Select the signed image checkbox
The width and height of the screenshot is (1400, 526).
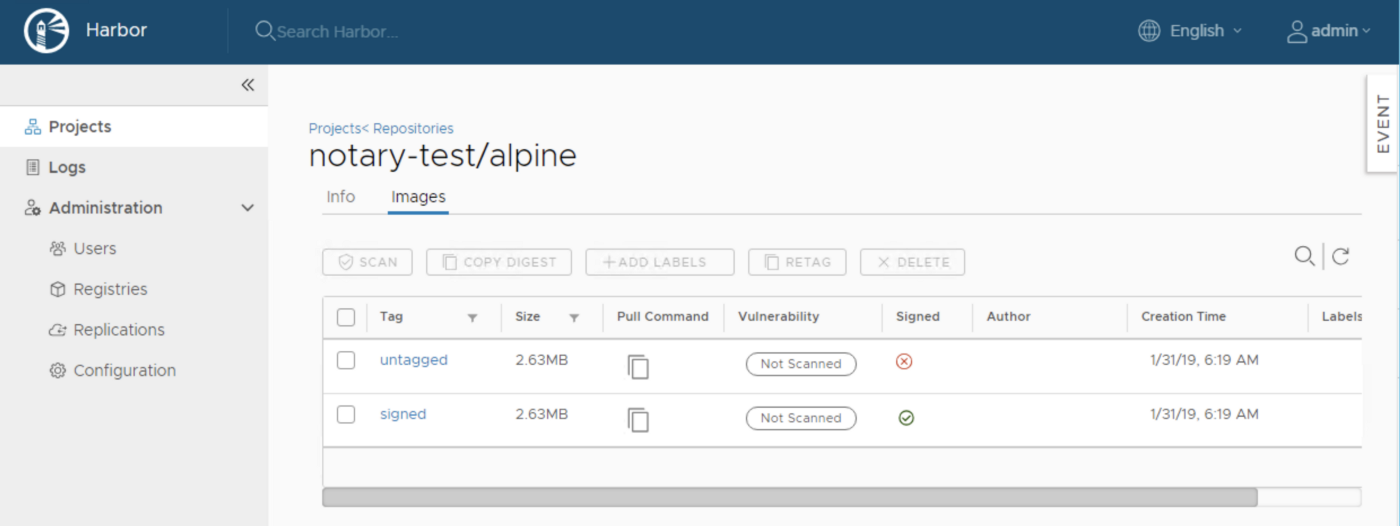pyautogui.click(x=346, y=414)
